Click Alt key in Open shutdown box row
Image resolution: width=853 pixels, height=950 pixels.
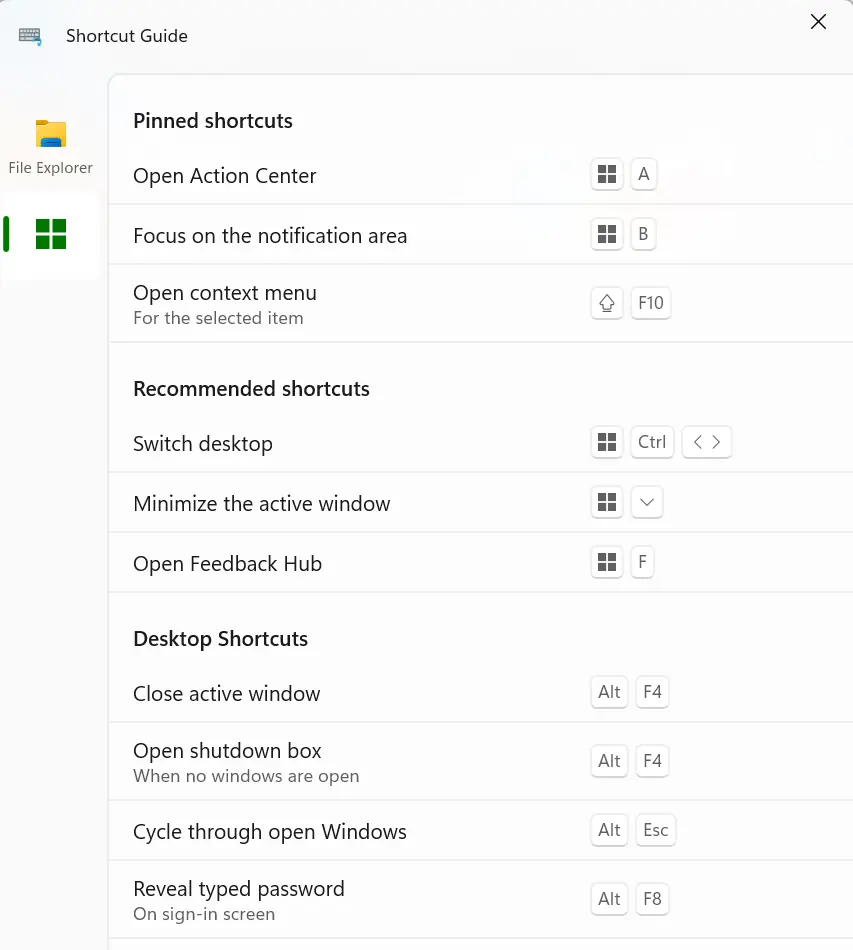click(x=609, y=761)
